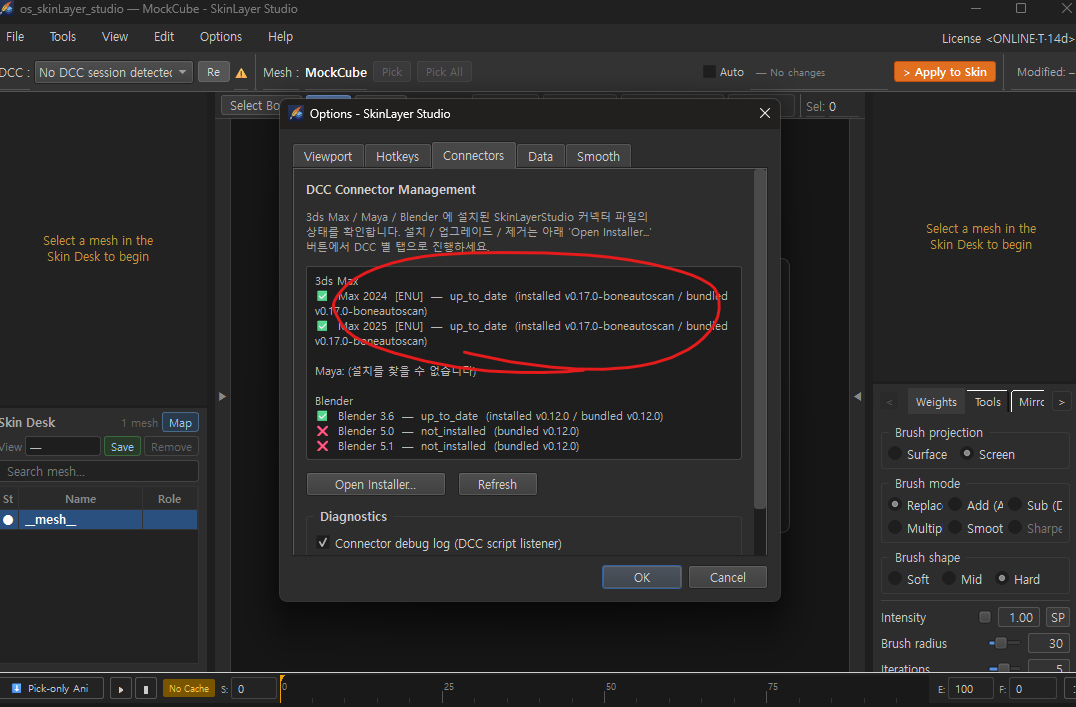Click the DCC warning triangle icon

tap(241, 73)
